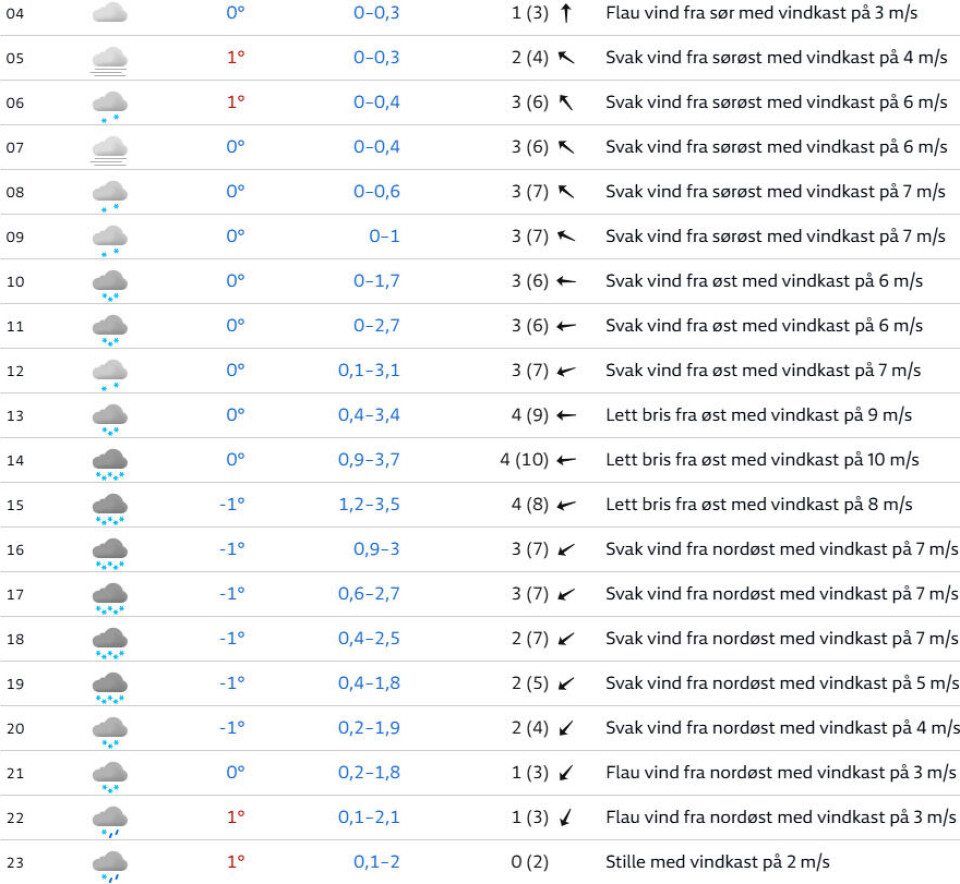Click precipitation value 0,9–3,7 at hour 14
This screenshot has width=960, height=884.
[x=368, y=460]
